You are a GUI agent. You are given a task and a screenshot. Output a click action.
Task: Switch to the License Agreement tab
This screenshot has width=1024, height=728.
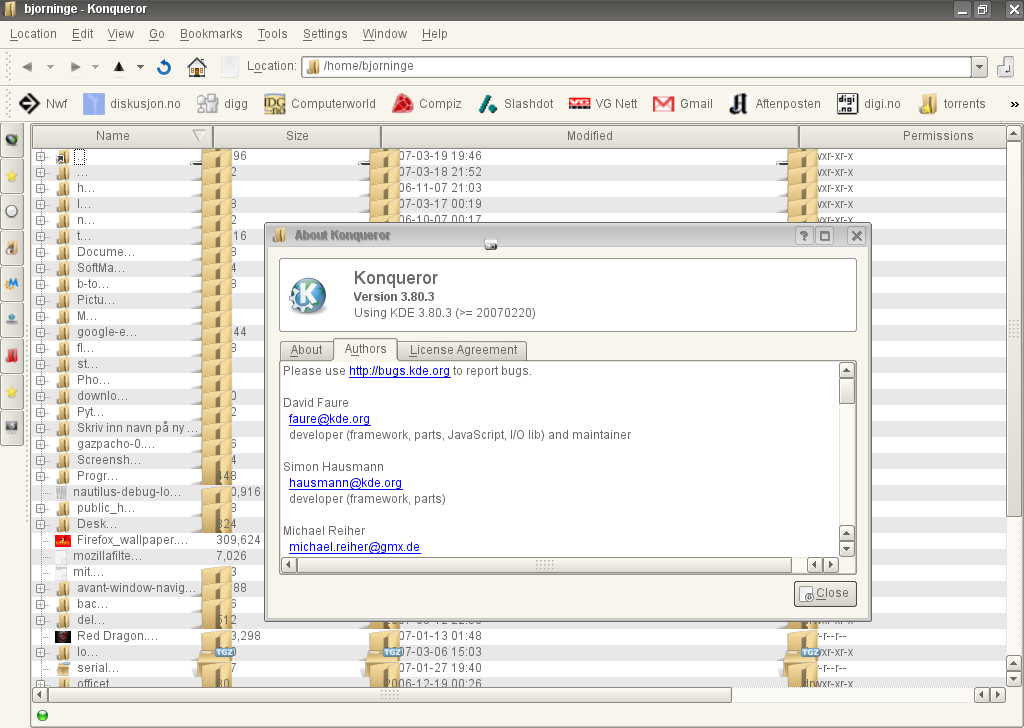click(463, 350)
